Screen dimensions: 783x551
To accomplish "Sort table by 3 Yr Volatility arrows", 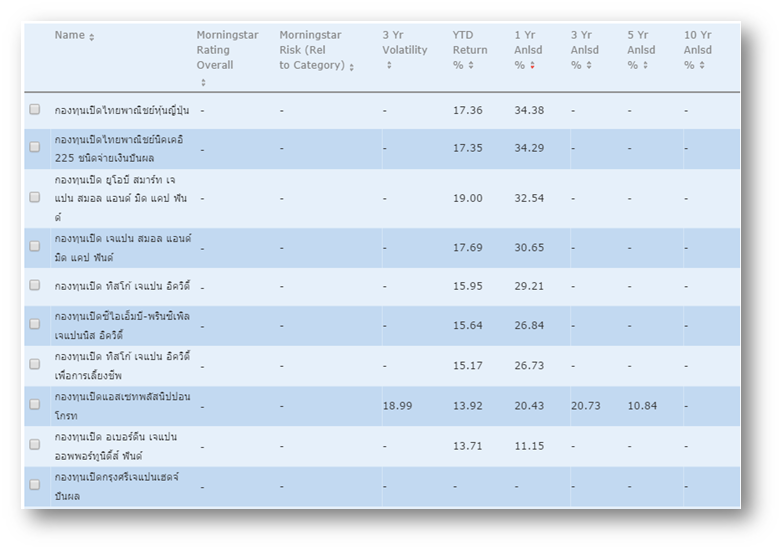I will tap(388, 66).
